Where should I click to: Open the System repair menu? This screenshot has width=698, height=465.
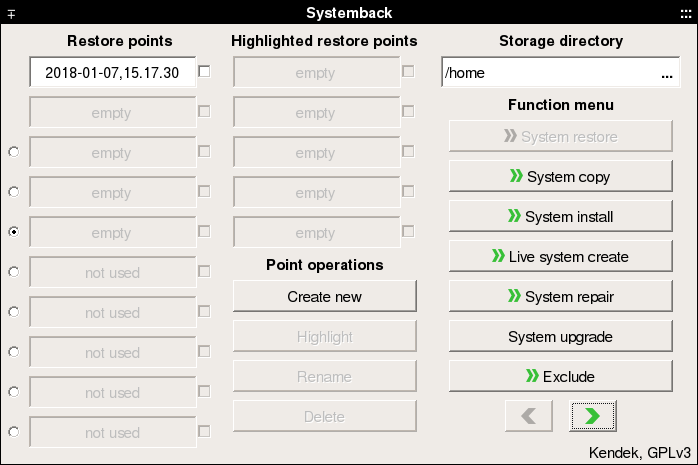[560, 297]
